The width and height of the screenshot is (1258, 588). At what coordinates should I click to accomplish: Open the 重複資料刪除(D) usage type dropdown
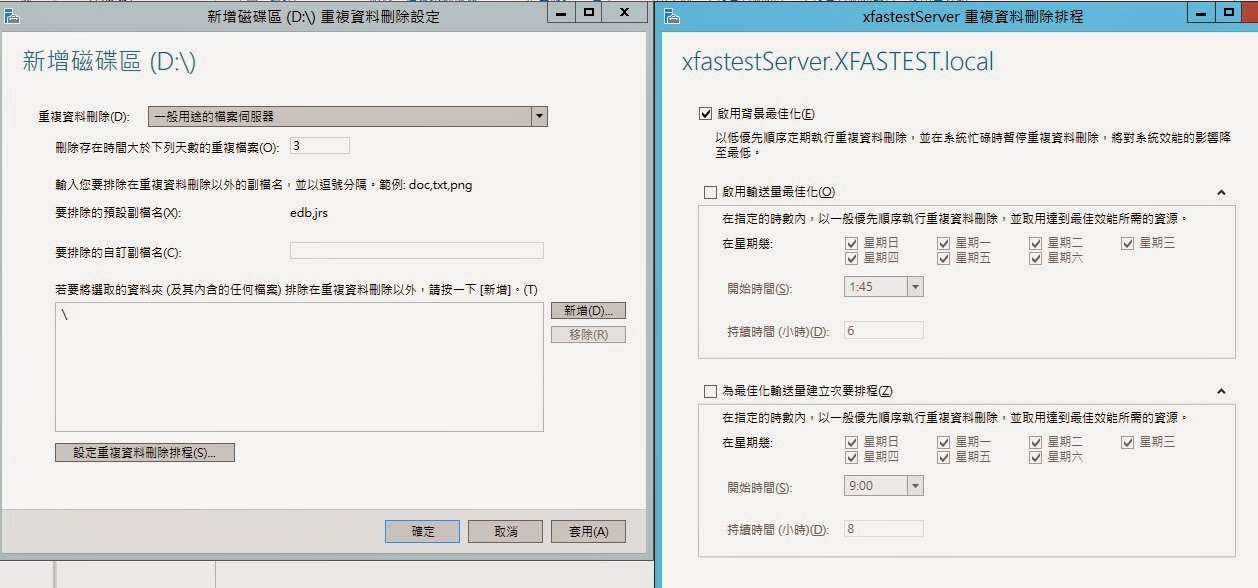coord(347,117)
